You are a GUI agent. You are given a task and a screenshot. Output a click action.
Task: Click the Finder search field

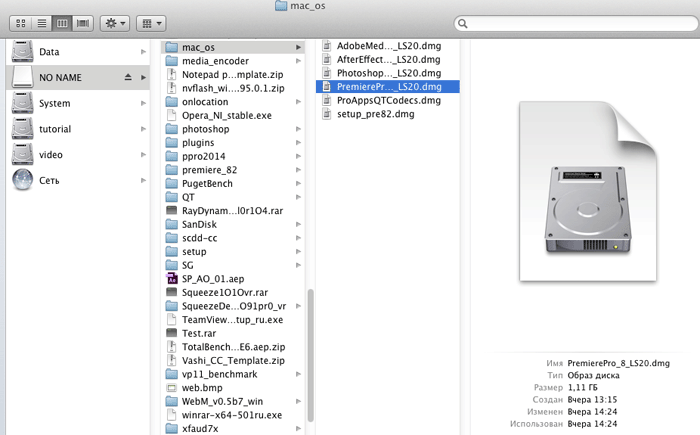tap(576, 23)
